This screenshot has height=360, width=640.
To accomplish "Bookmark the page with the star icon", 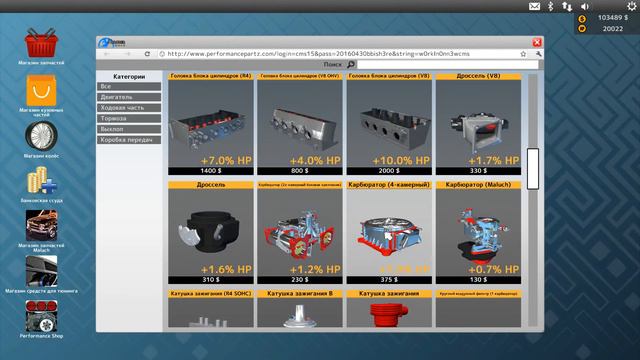I will click(523, 54).
